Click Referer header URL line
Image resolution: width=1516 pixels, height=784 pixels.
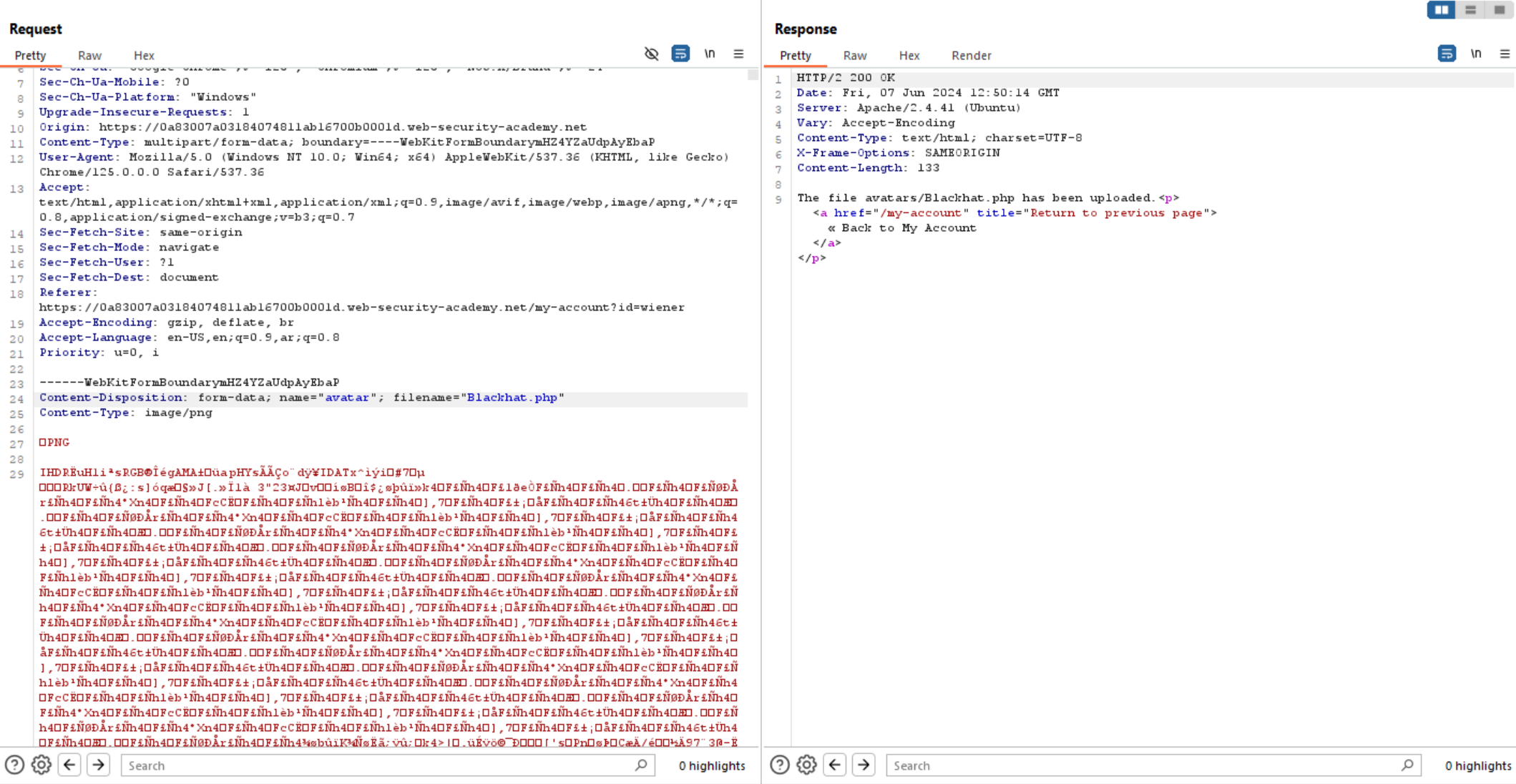pos(361,307)
